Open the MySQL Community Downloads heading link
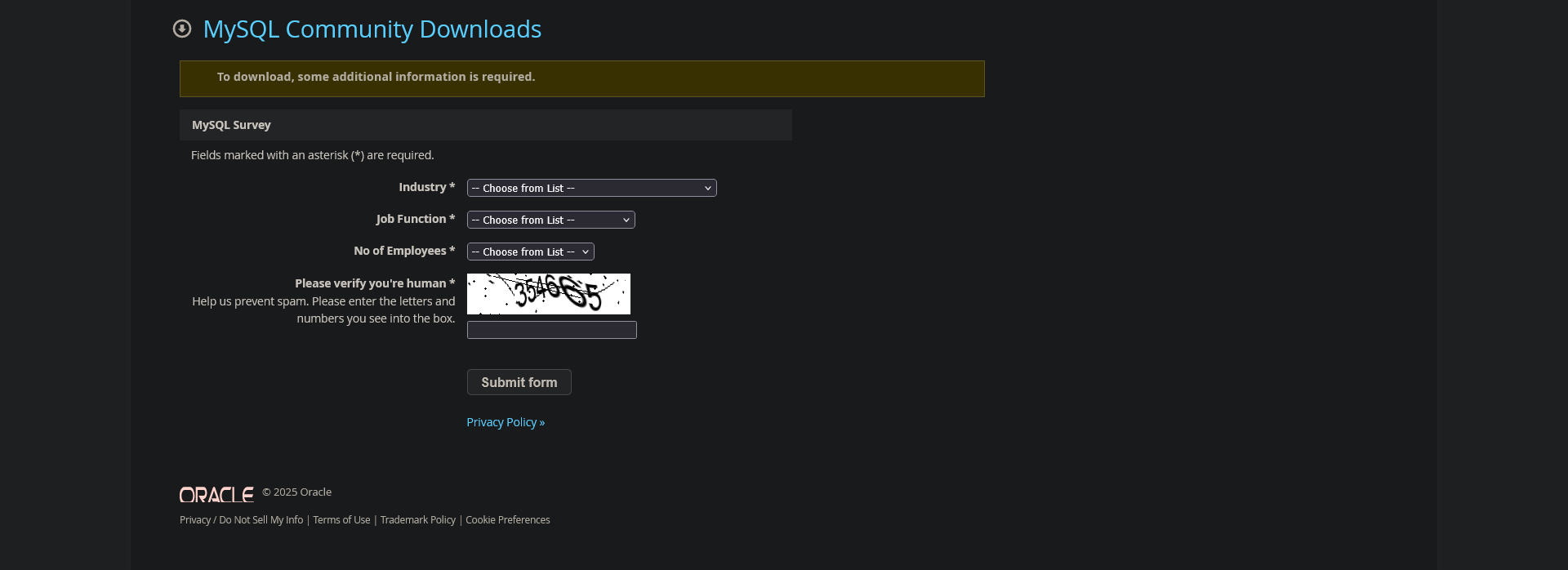The height and width of the screenshot is (570, 1568). (372, 29)
